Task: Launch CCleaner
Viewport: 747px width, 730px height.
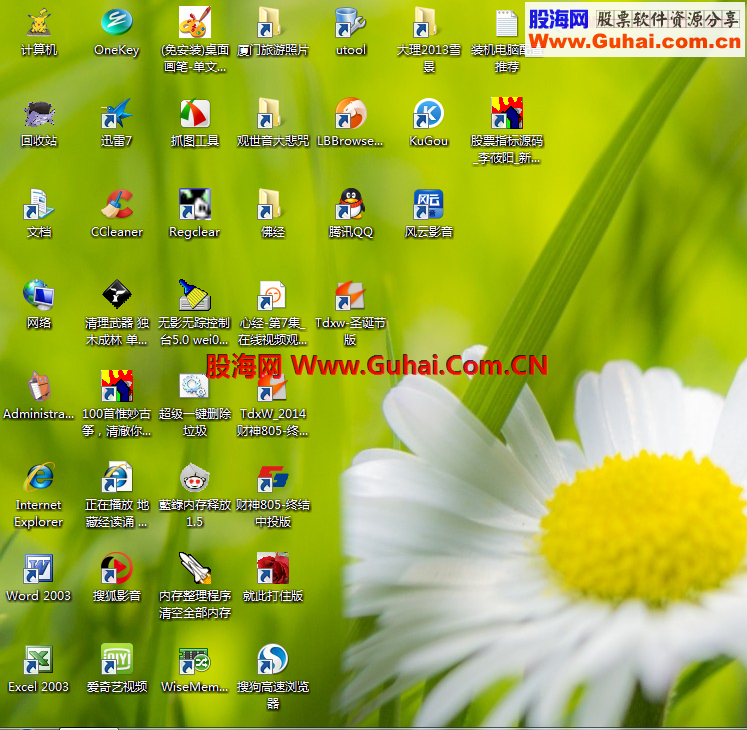Action: point(117,204)
